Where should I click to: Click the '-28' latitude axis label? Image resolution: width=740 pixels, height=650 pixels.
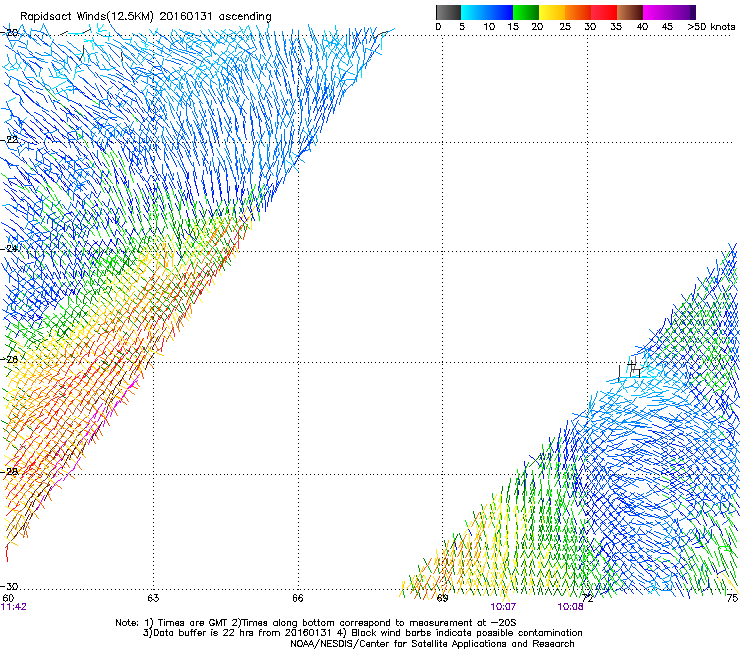pos(9,472)
